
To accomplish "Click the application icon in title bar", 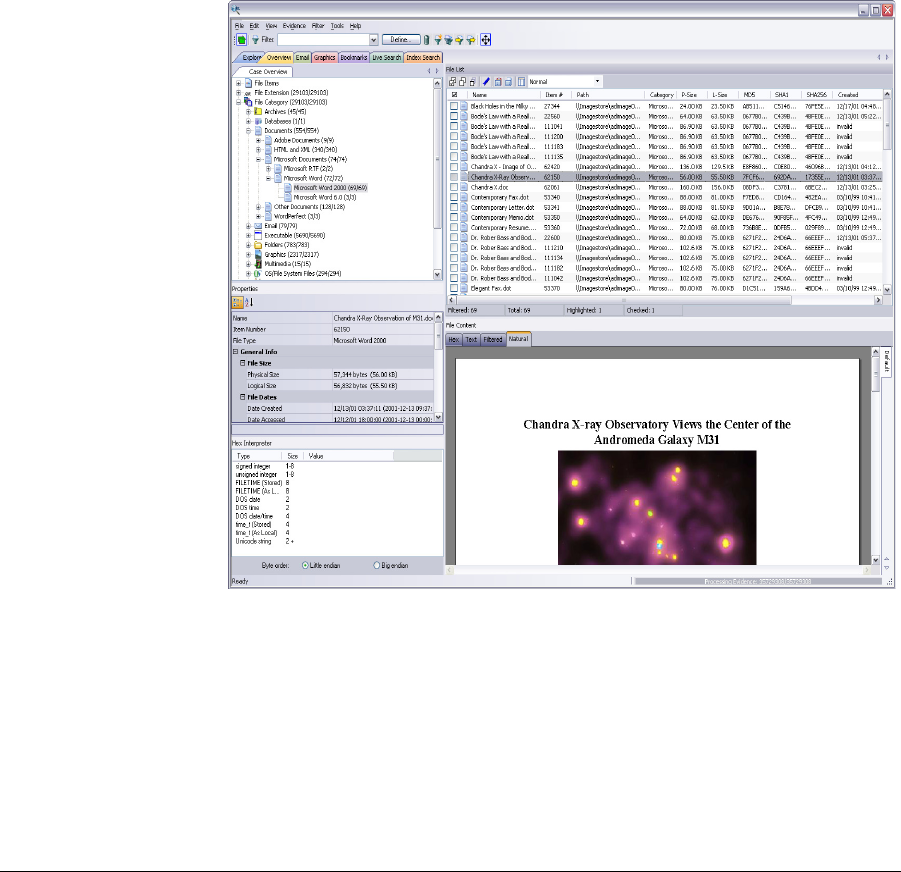I will 236,10.
